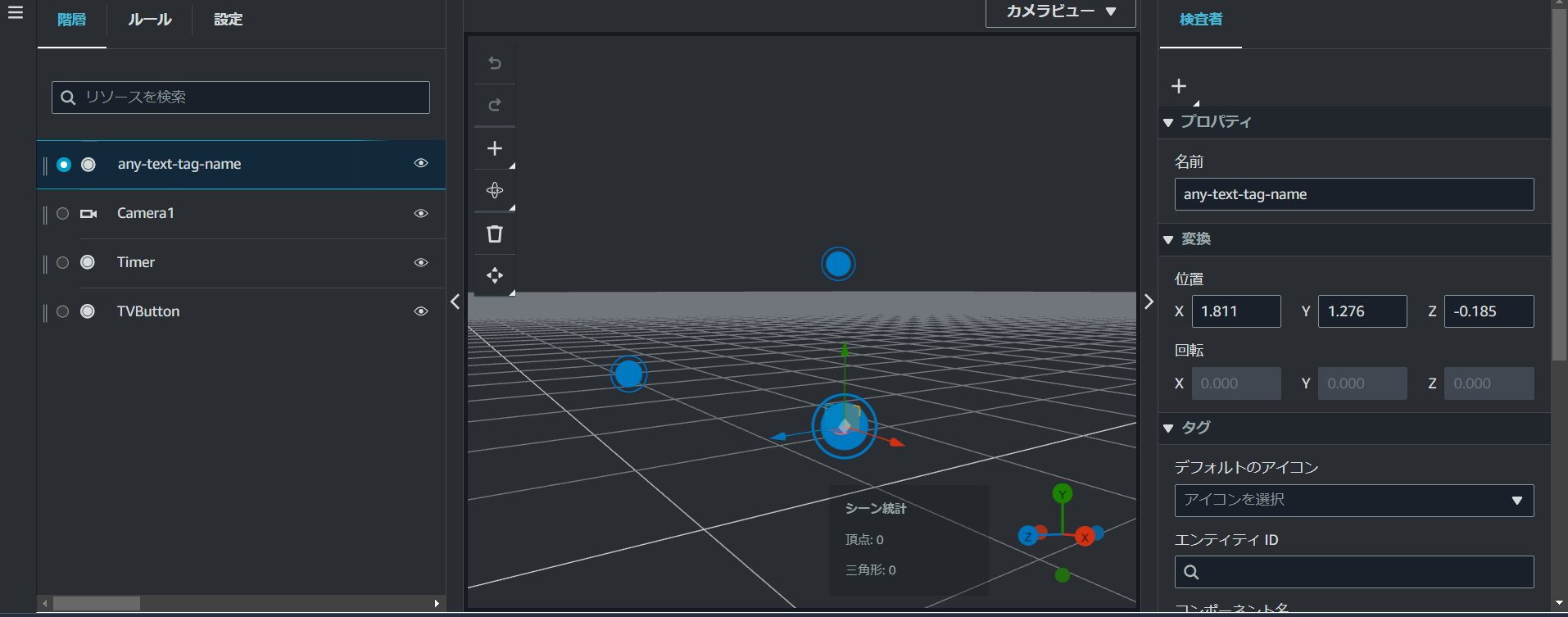
Task: Delete selected object with trash icon
Action: point(495,234)
